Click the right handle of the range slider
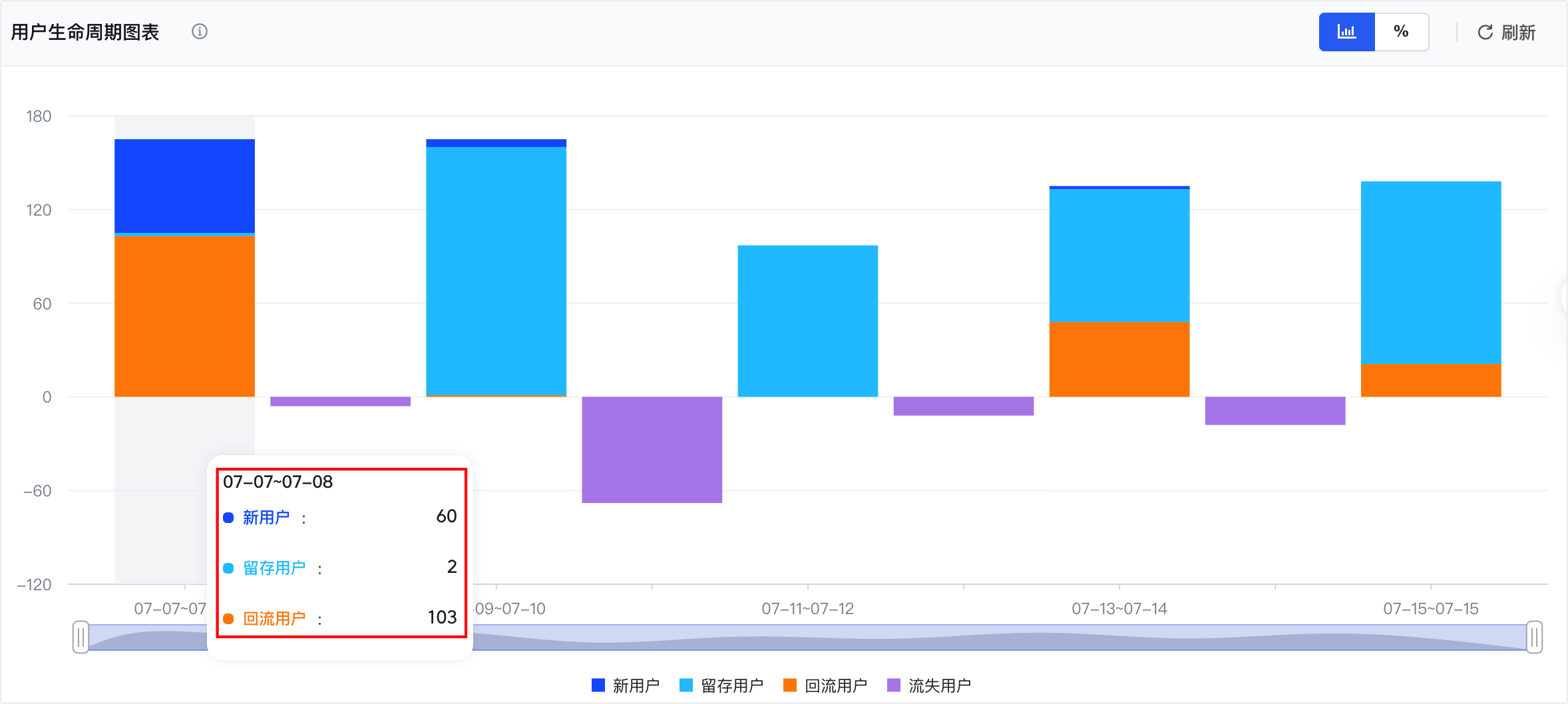The height and width of the screenshot is (704, 1568). click(1534, 637)
